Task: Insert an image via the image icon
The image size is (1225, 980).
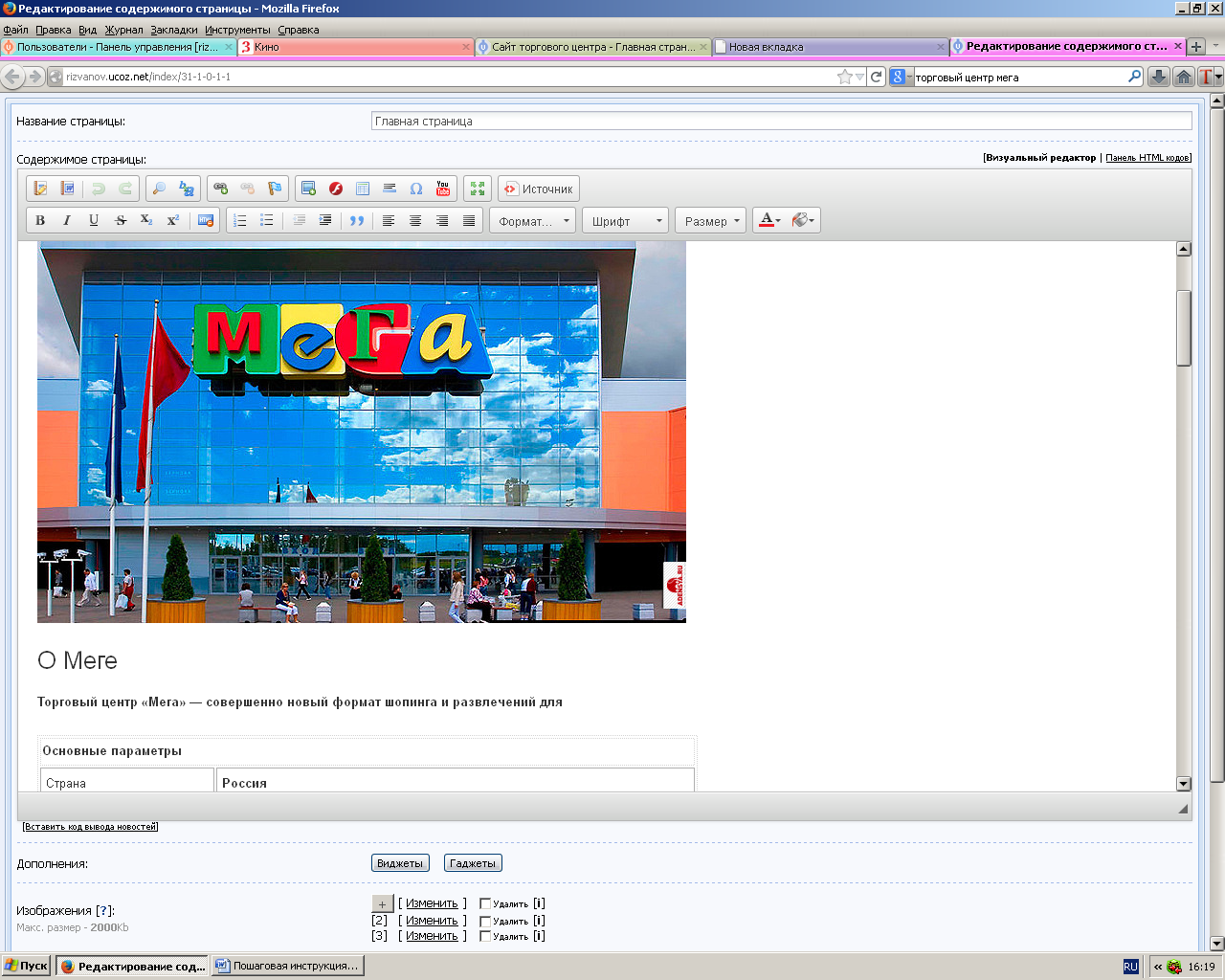Action: tap(308, 189)
